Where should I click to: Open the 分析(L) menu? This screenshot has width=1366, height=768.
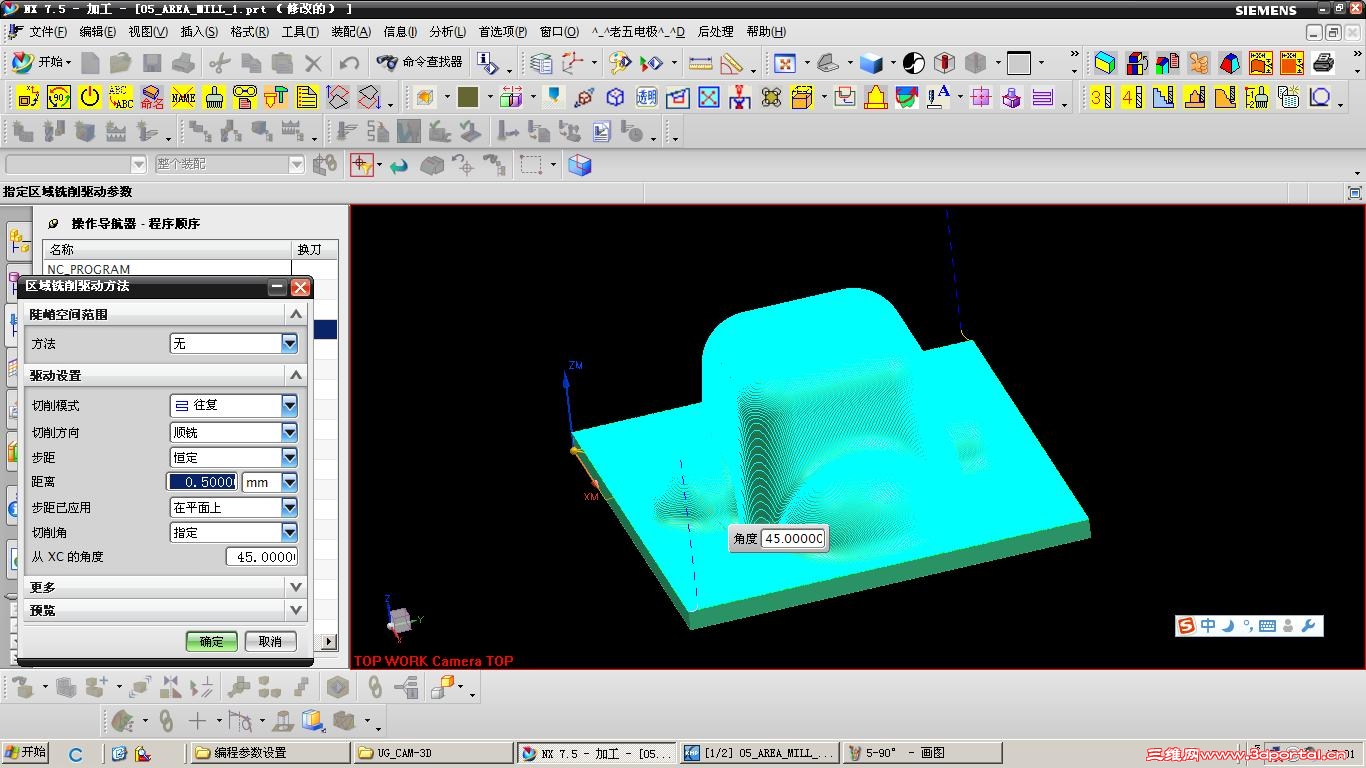click(448, 32)
